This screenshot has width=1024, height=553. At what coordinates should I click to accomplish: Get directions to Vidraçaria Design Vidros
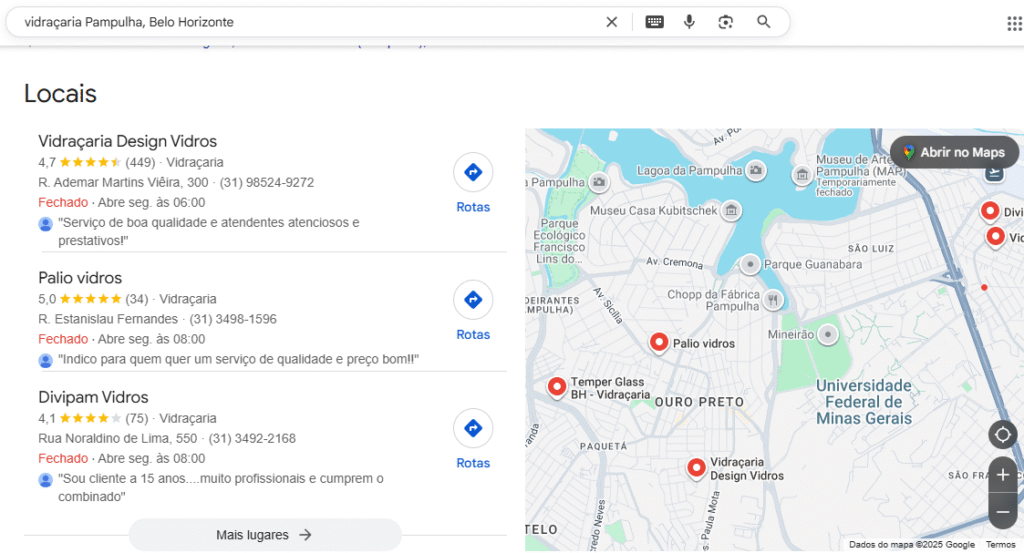[x=473, y=172]
